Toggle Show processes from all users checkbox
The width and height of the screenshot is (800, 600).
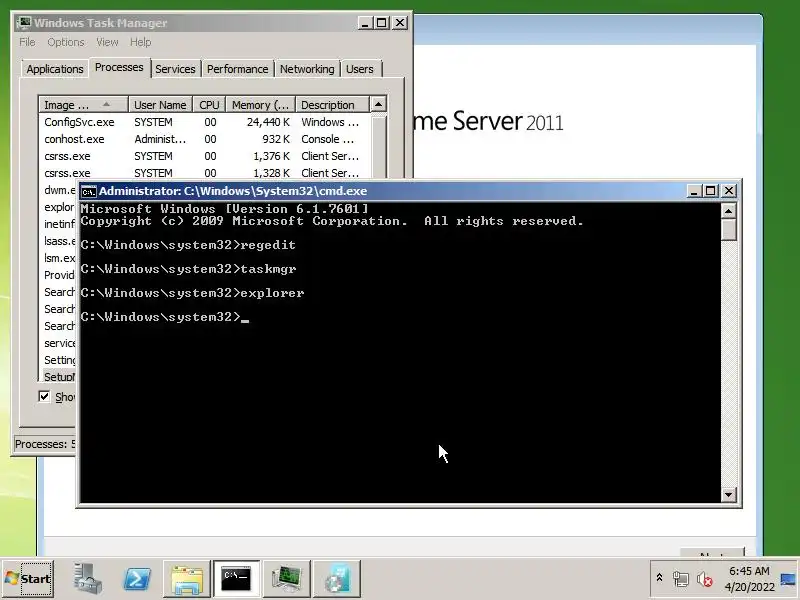tap(44, 396)
